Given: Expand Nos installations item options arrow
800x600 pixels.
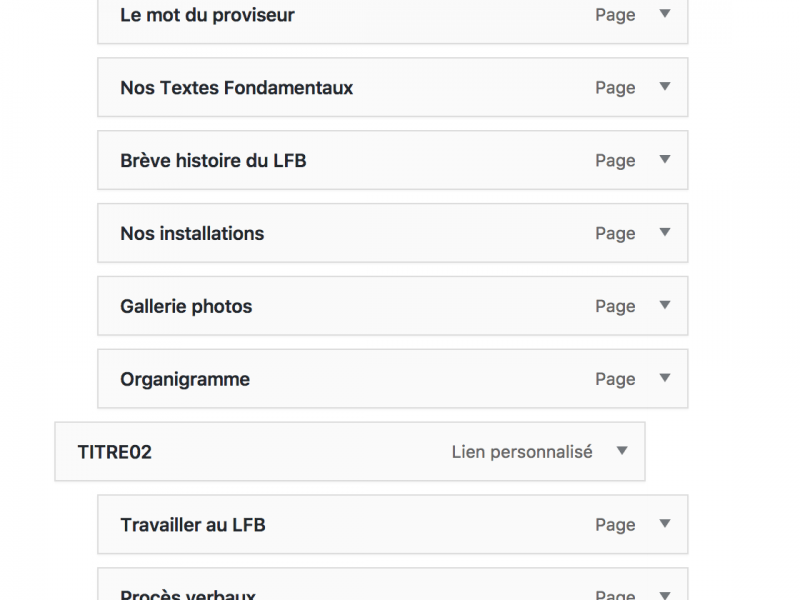Looking at the screenshot, I should (665, 233).
